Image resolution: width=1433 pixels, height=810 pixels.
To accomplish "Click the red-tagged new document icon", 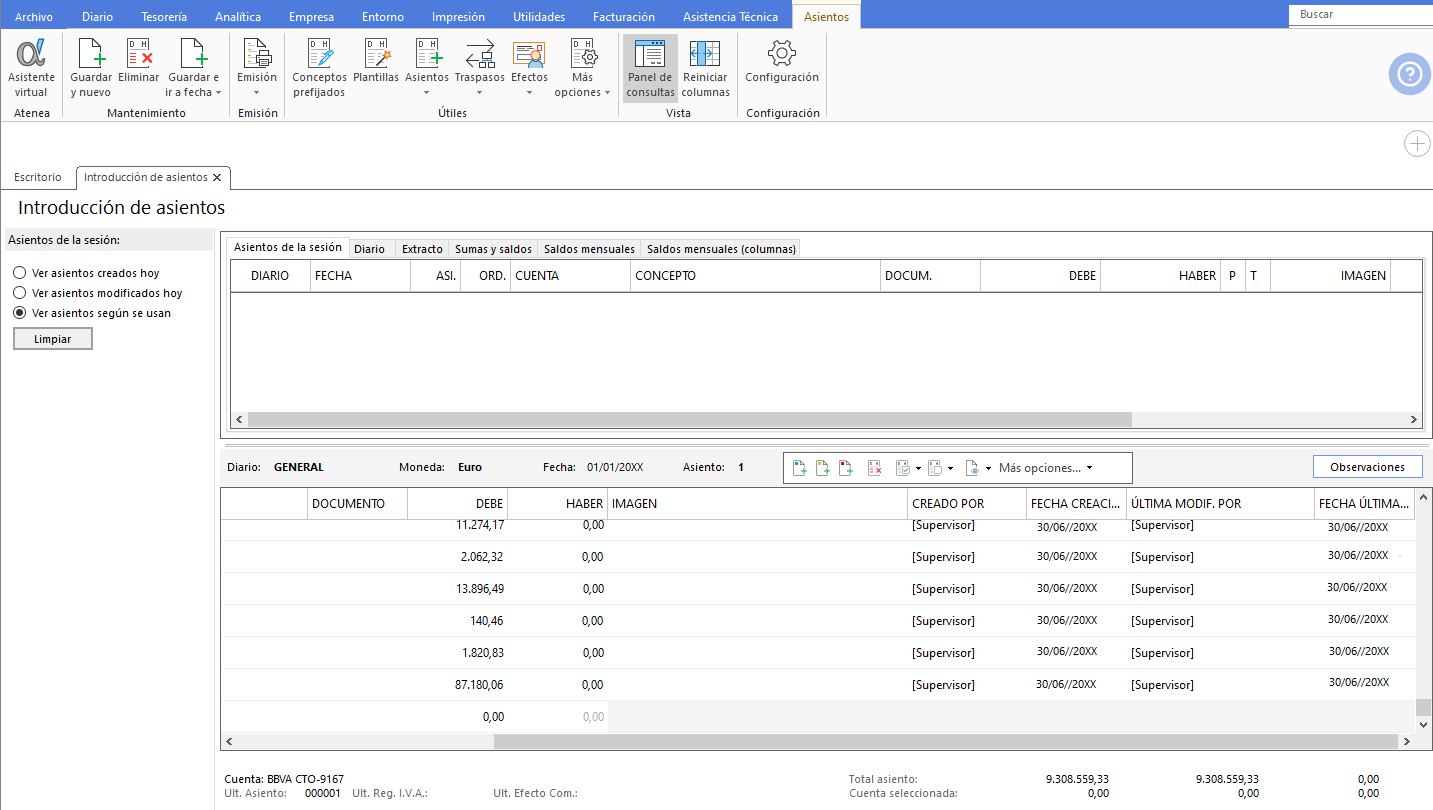I will tap(845, 467).
